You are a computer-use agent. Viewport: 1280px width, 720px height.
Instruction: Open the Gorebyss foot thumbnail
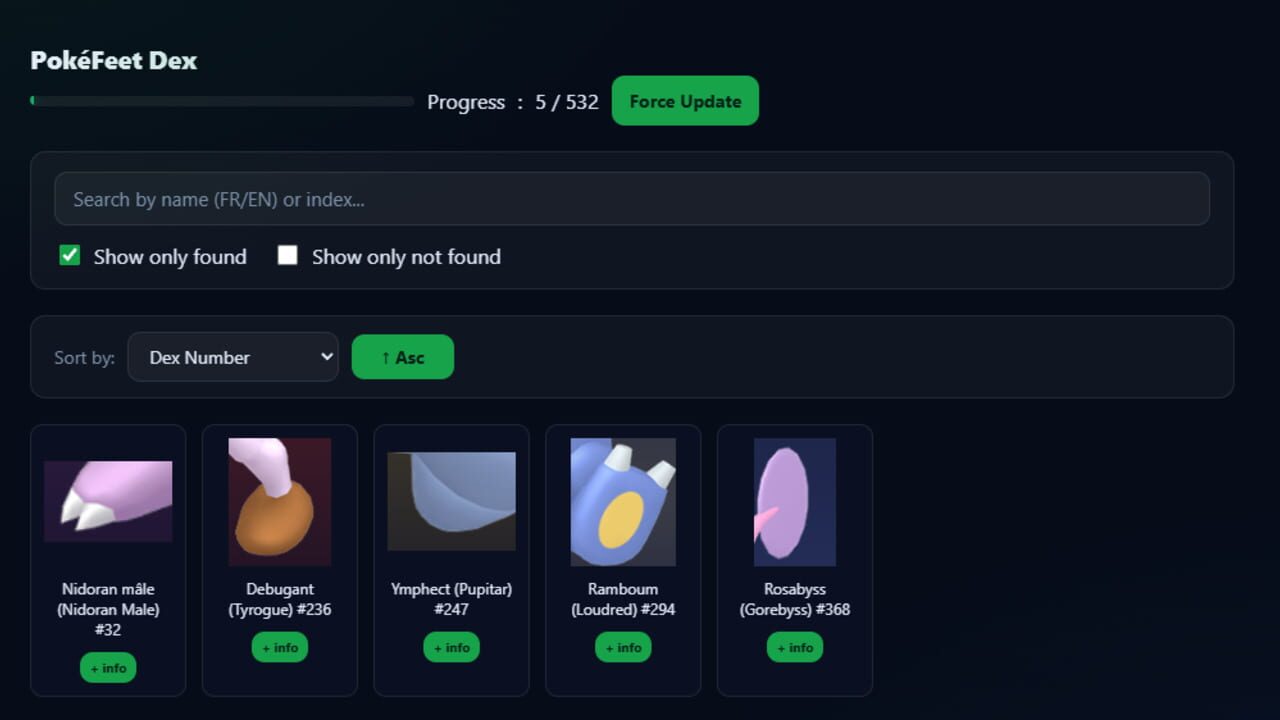click(795, 502)
